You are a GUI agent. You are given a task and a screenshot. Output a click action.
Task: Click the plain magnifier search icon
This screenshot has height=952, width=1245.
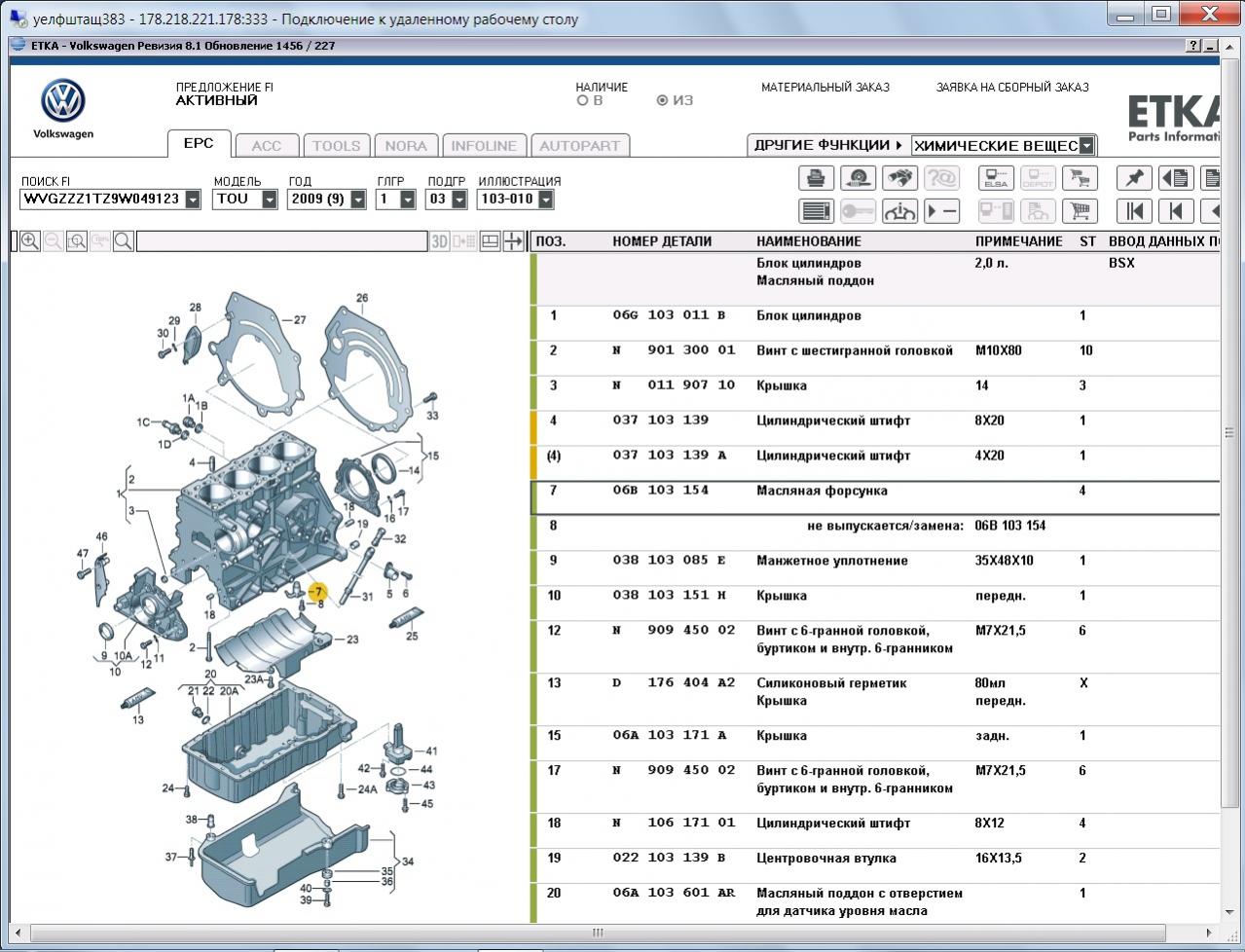(x=124, y=240)
